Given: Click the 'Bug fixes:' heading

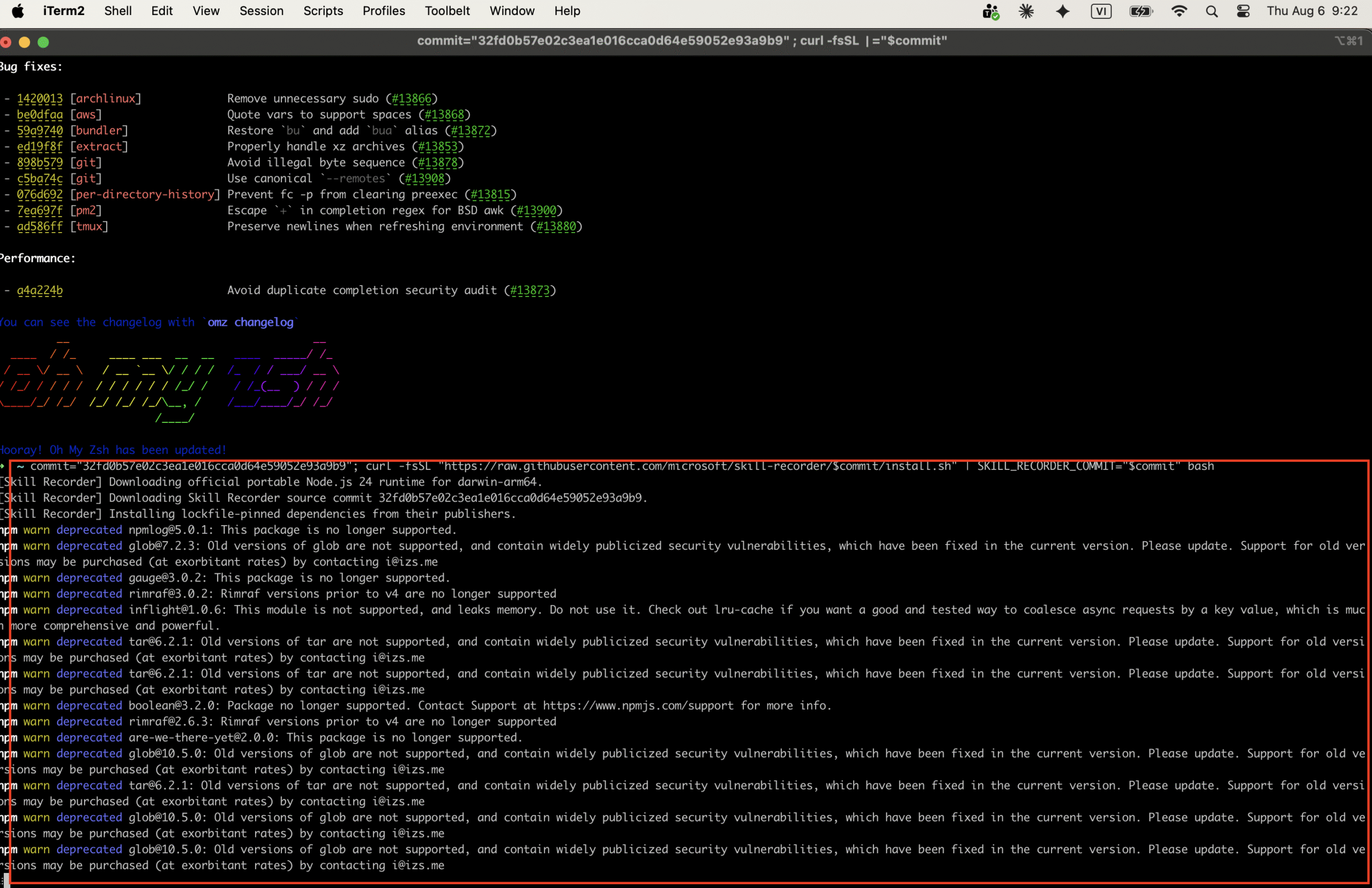Looking at the screenshot, I should (x=31, y=67).
